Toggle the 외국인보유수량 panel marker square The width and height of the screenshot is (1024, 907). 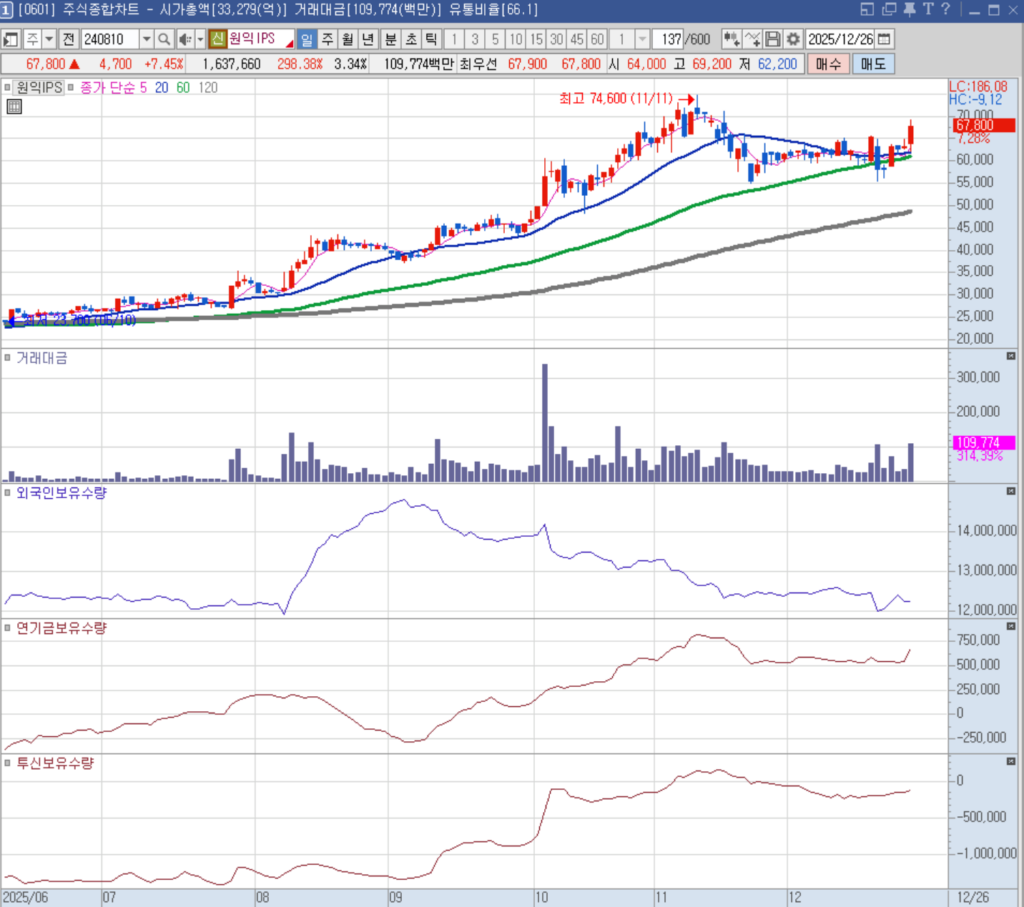[x=7, y=493]
